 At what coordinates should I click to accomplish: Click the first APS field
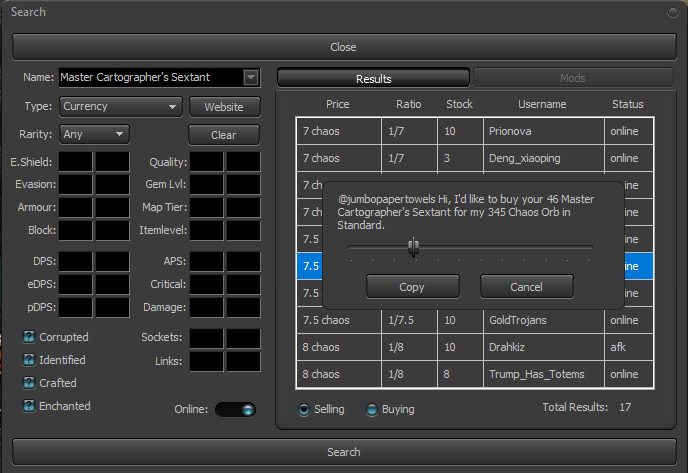[207, 262]
